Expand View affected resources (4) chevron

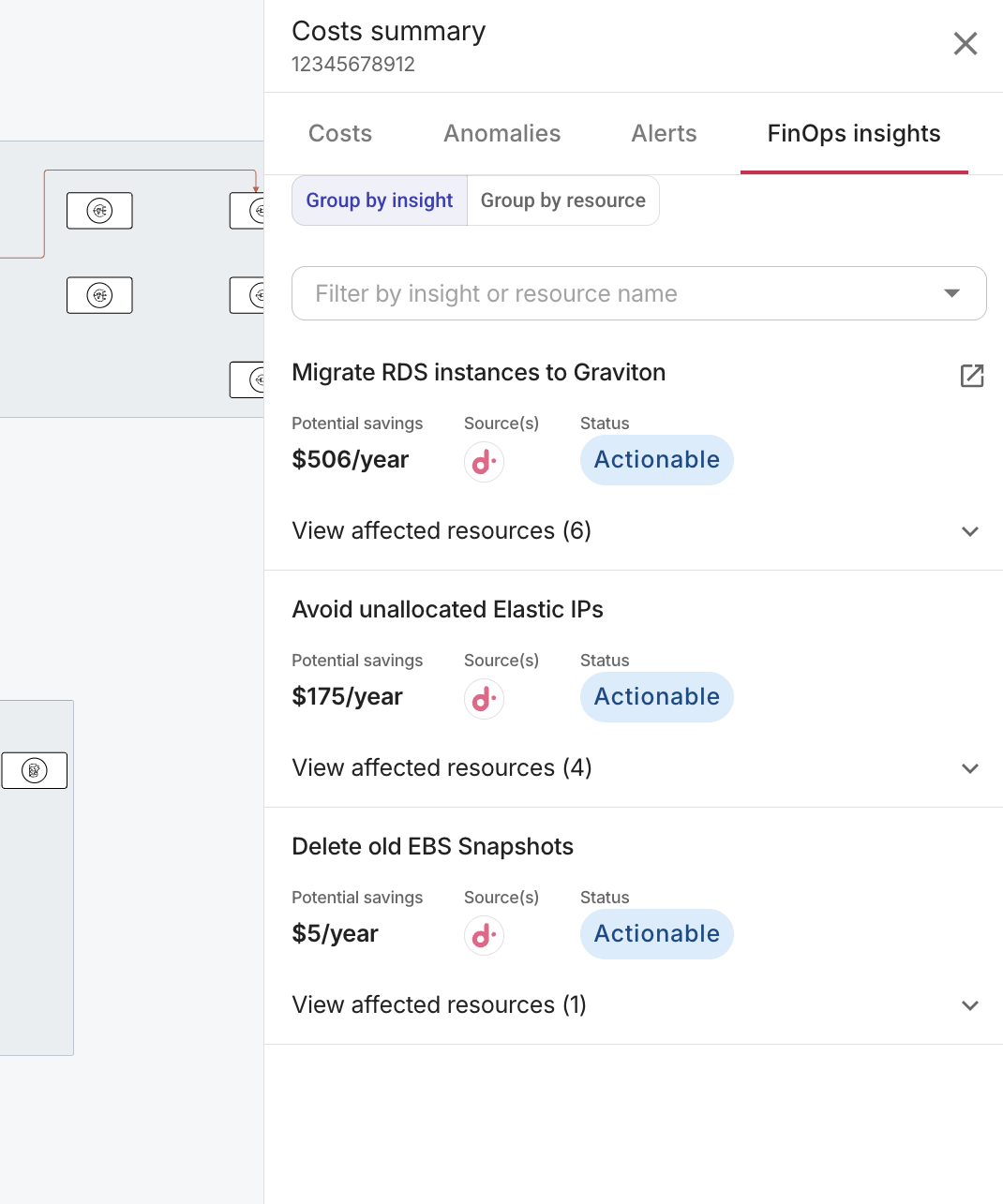[970, 768]
